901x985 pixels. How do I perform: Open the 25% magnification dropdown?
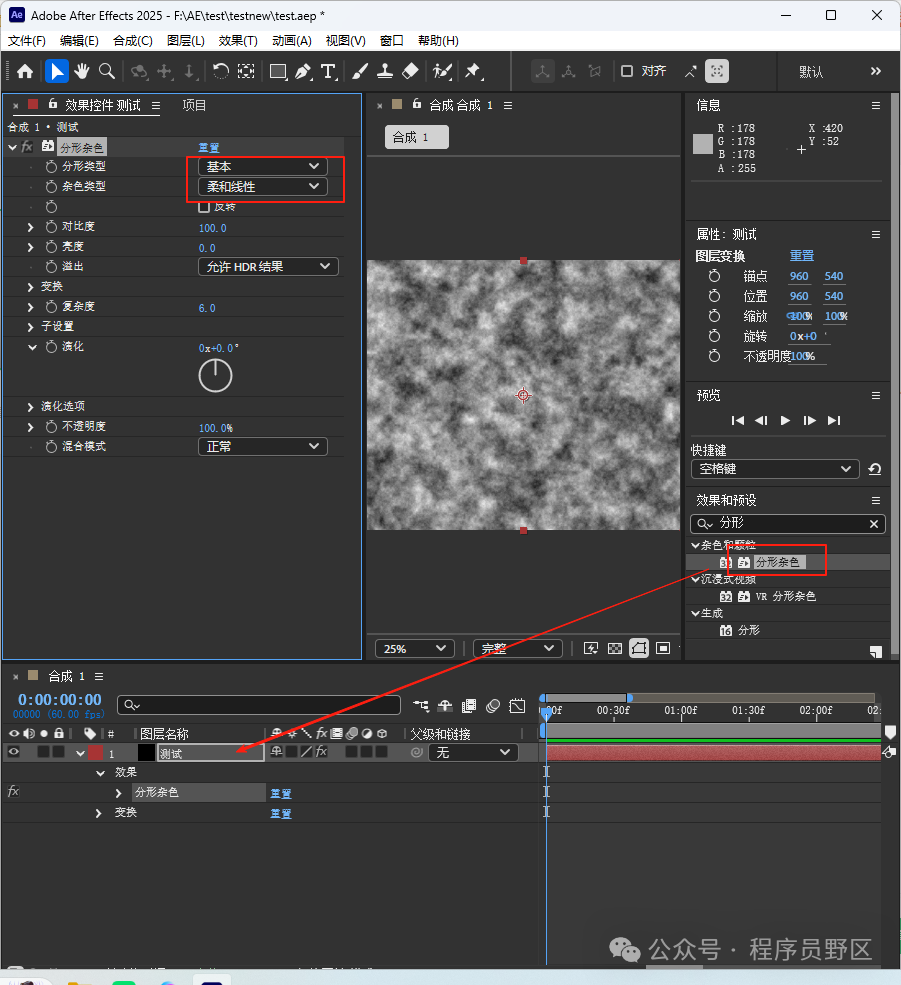(415, 648)
